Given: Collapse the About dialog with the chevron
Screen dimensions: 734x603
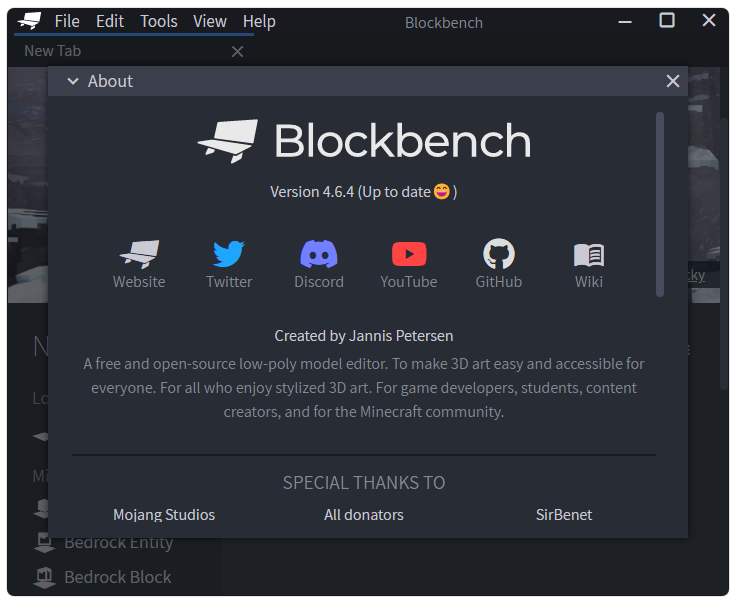Looking at the screenshot, I should (x=73, y=81).
